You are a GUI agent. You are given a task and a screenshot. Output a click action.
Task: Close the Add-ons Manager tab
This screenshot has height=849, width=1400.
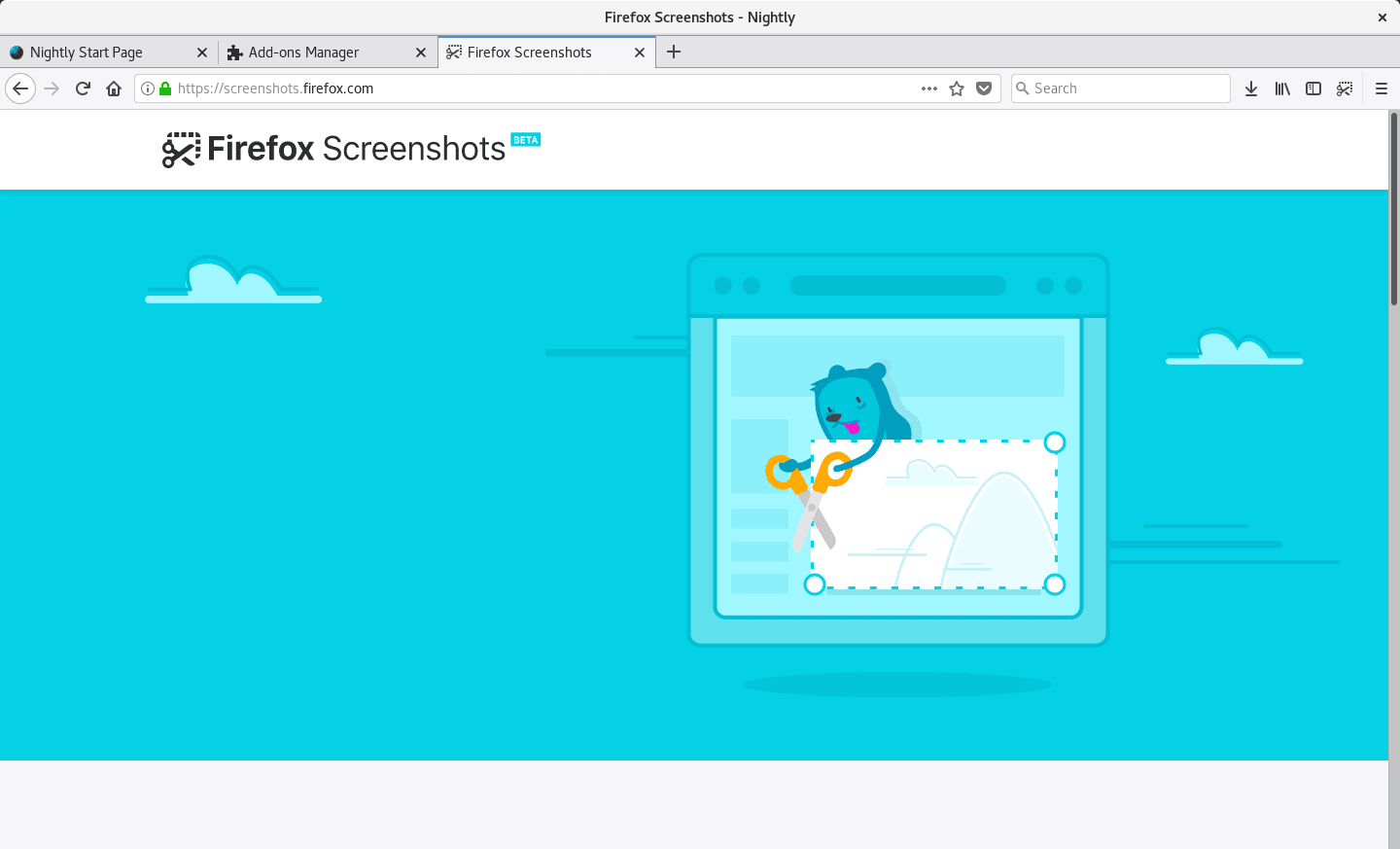point(421,53)
